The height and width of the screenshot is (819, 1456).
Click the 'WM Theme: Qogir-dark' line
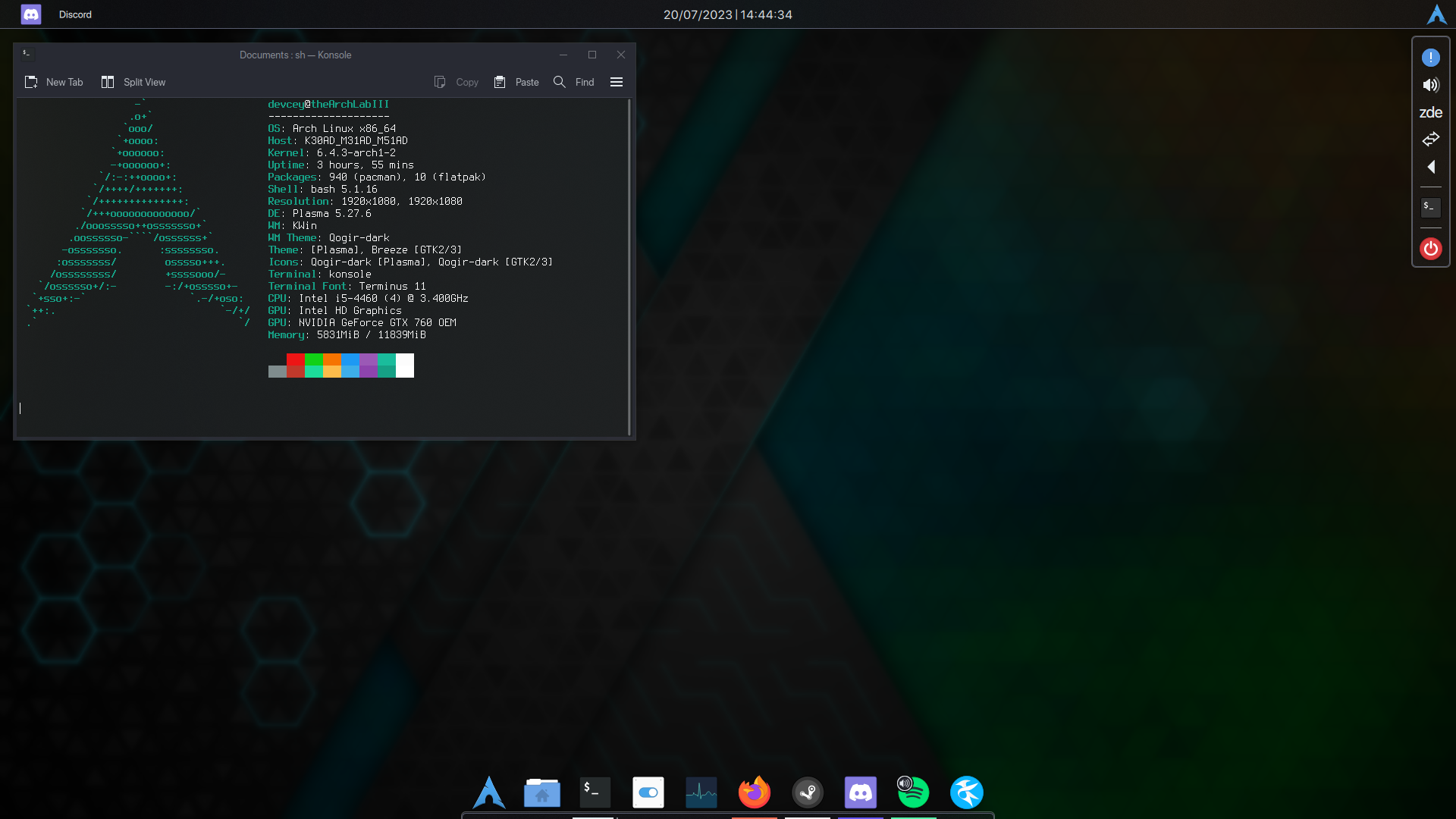pos(328,237)
